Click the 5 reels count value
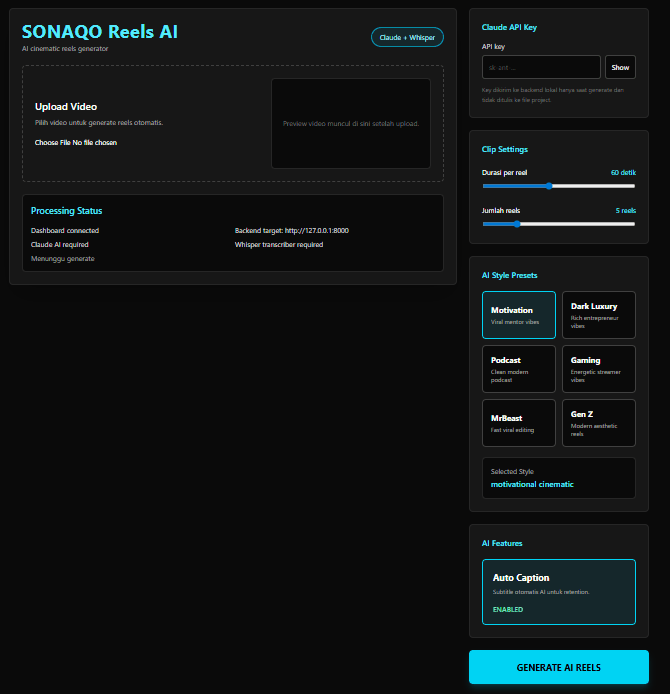 click(626, 211)
